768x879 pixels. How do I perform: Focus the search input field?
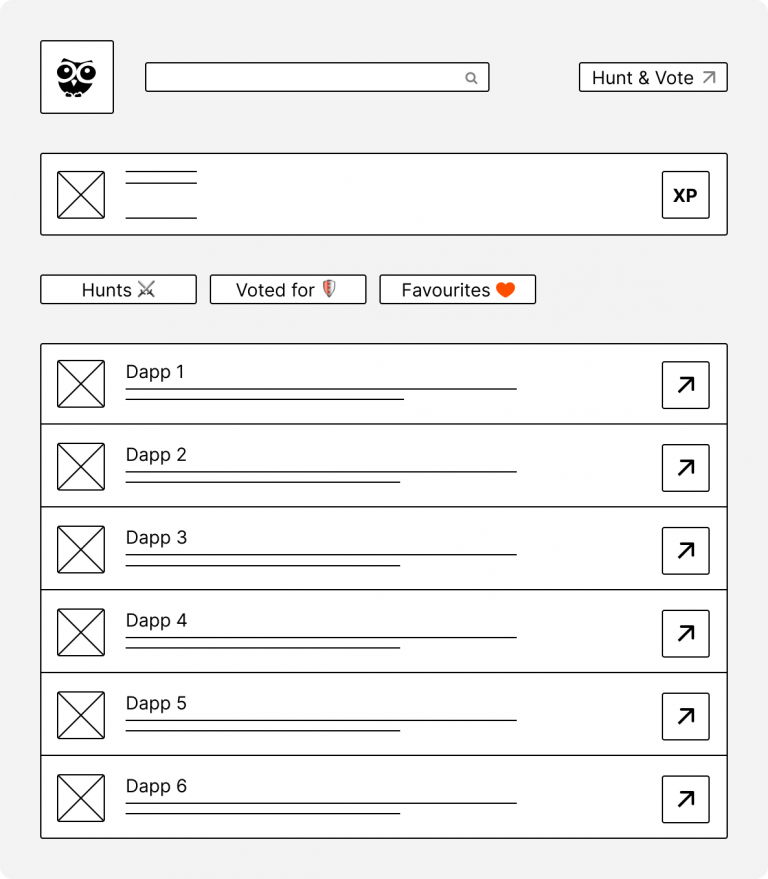(317, 77)
